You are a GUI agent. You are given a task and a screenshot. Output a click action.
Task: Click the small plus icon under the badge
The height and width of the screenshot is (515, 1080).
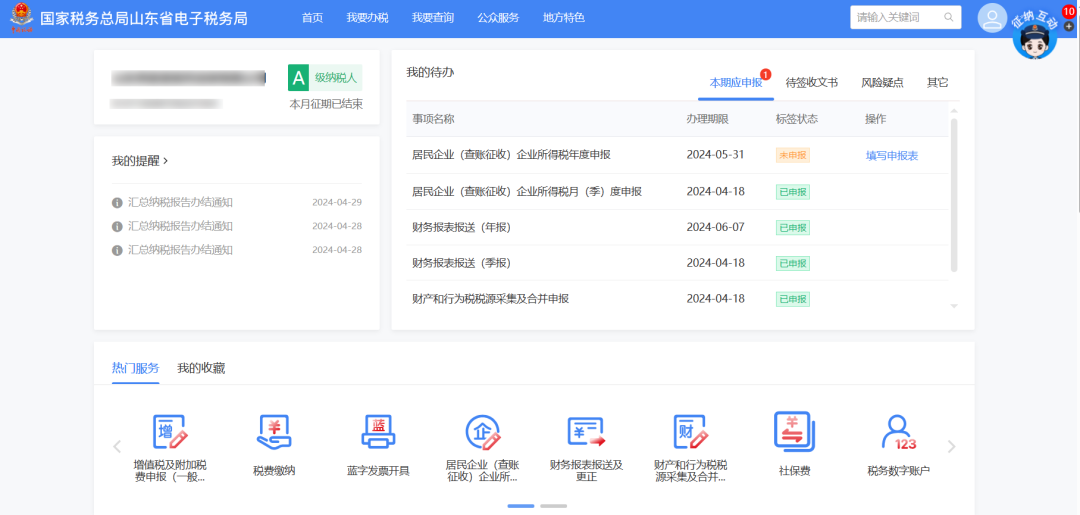1069,27
